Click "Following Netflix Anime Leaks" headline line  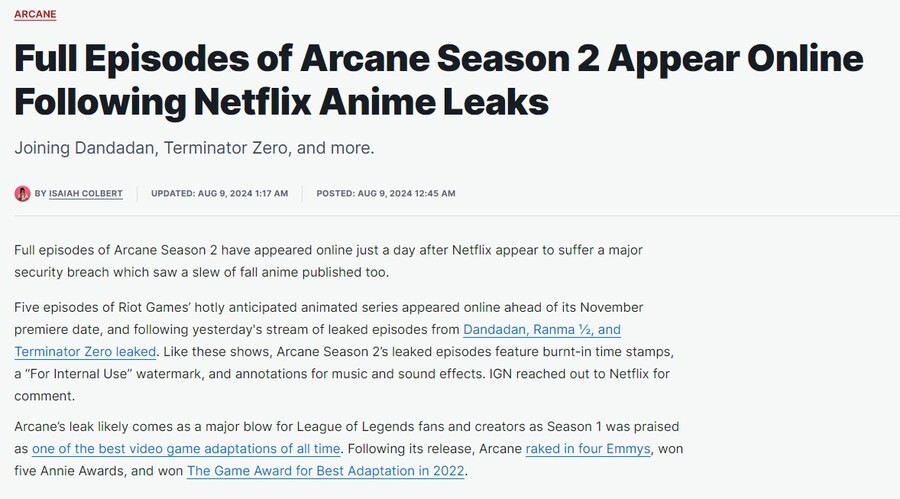(281, 101)
